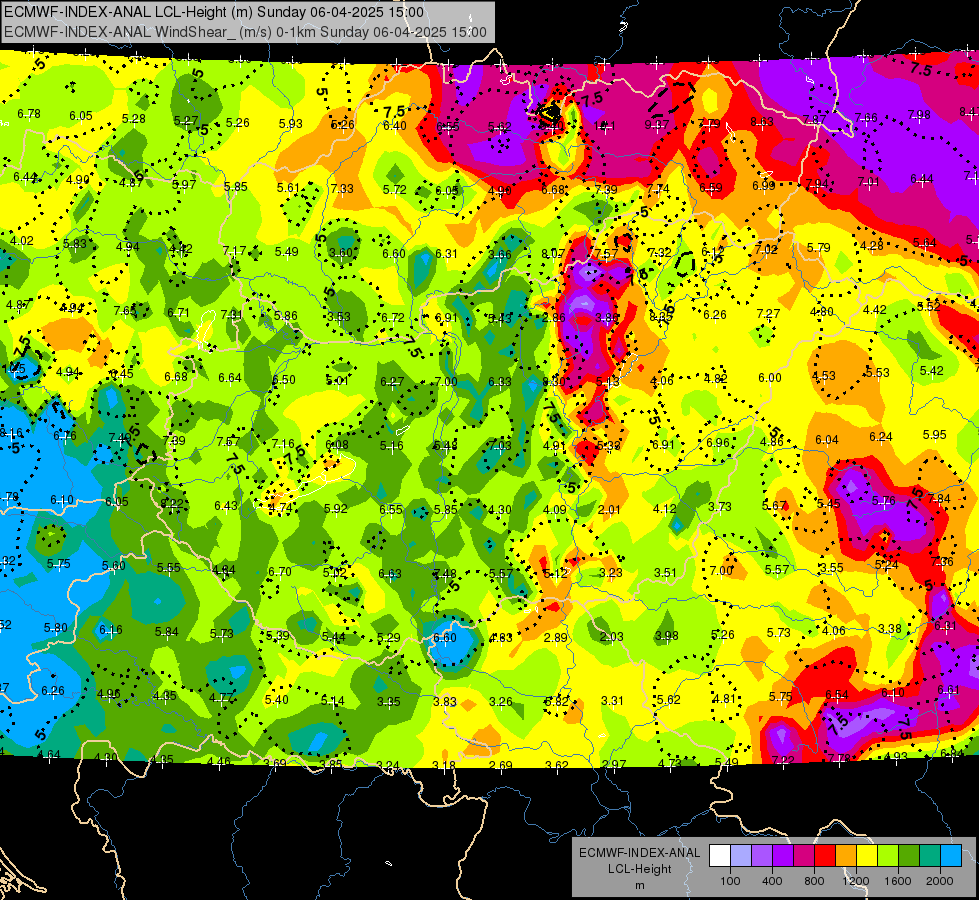Click the wind shear value 6.78
The width and height of the screenshot is (979, 900).
tap(29, 114)
